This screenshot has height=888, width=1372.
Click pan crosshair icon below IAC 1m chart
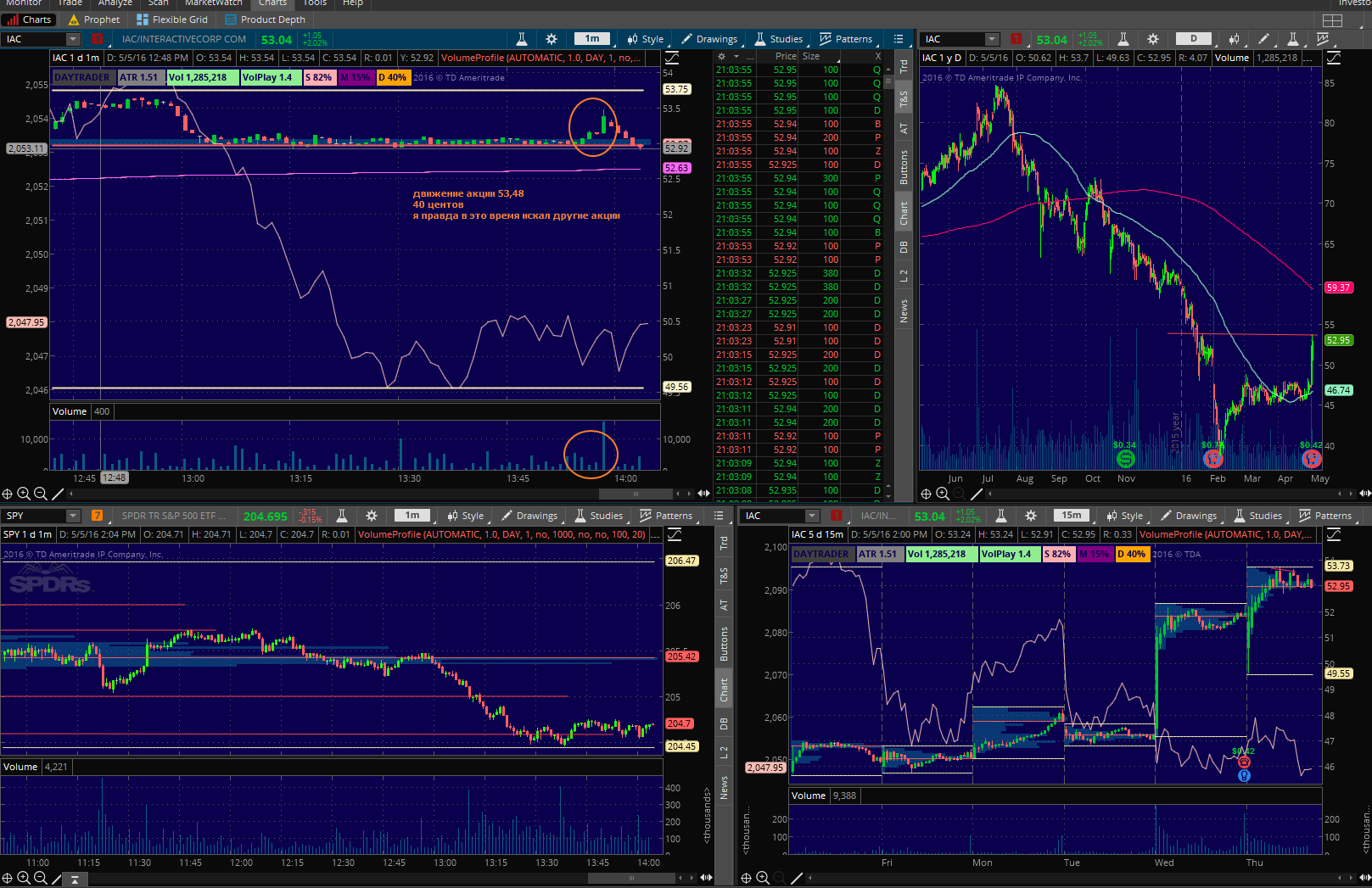8,494
